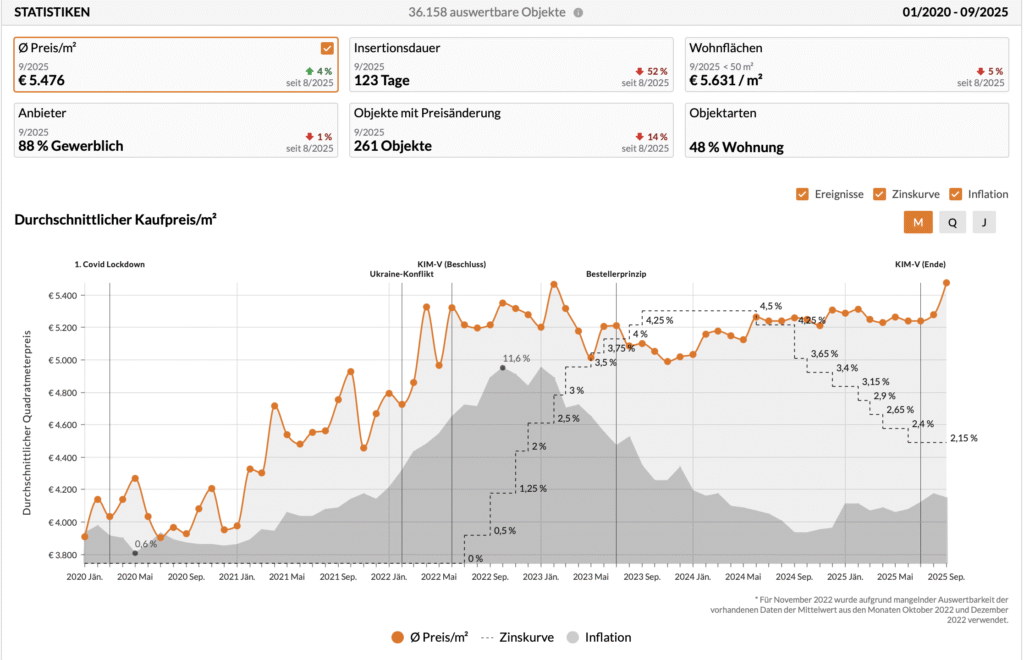Select the monthly M view button
Viewport: 1024px width, 660px height.
pyautogui.click(x=917, y=223)
